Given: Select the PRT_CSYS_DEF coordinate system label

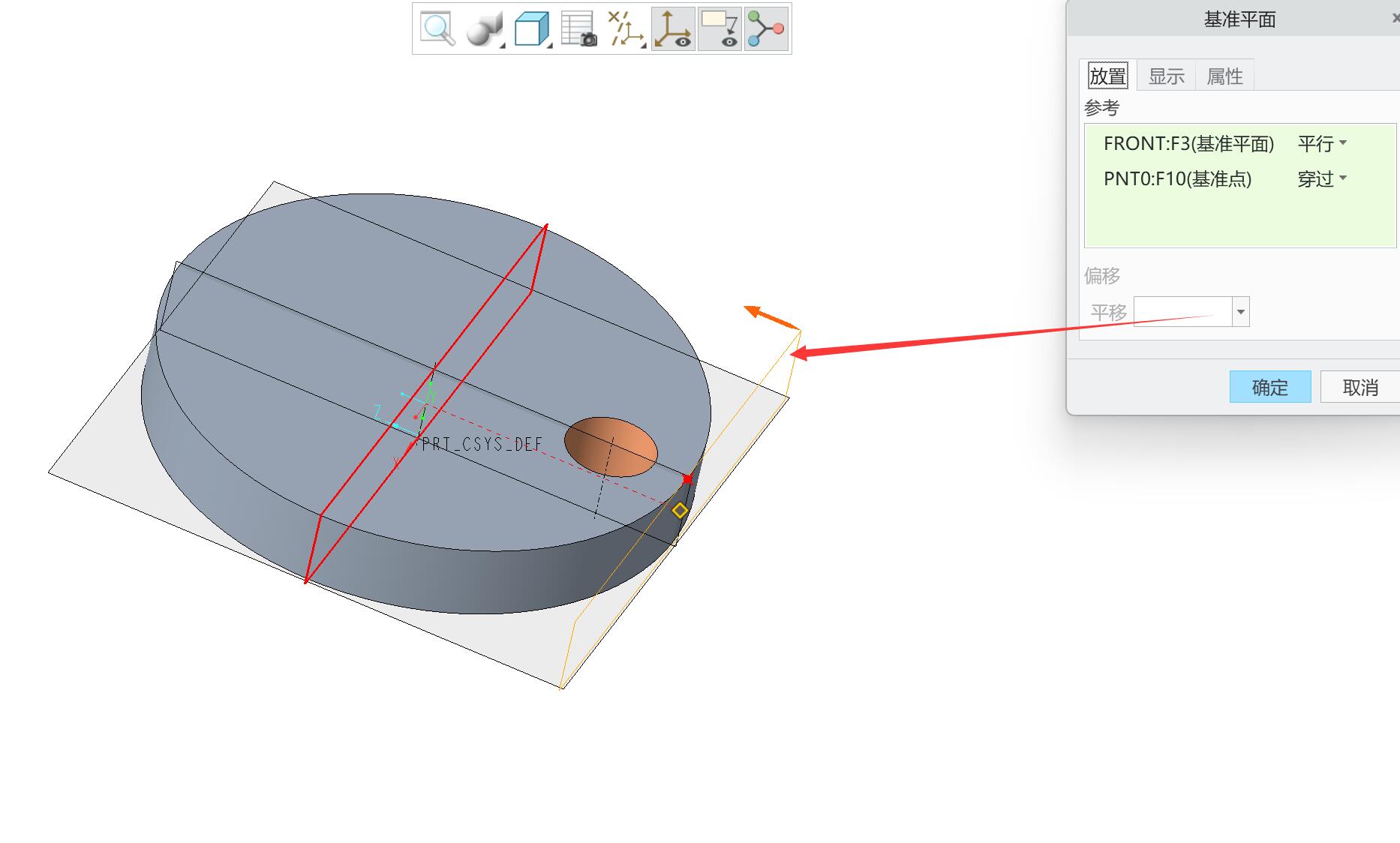Looking at the screenshot, I should 482,445.
